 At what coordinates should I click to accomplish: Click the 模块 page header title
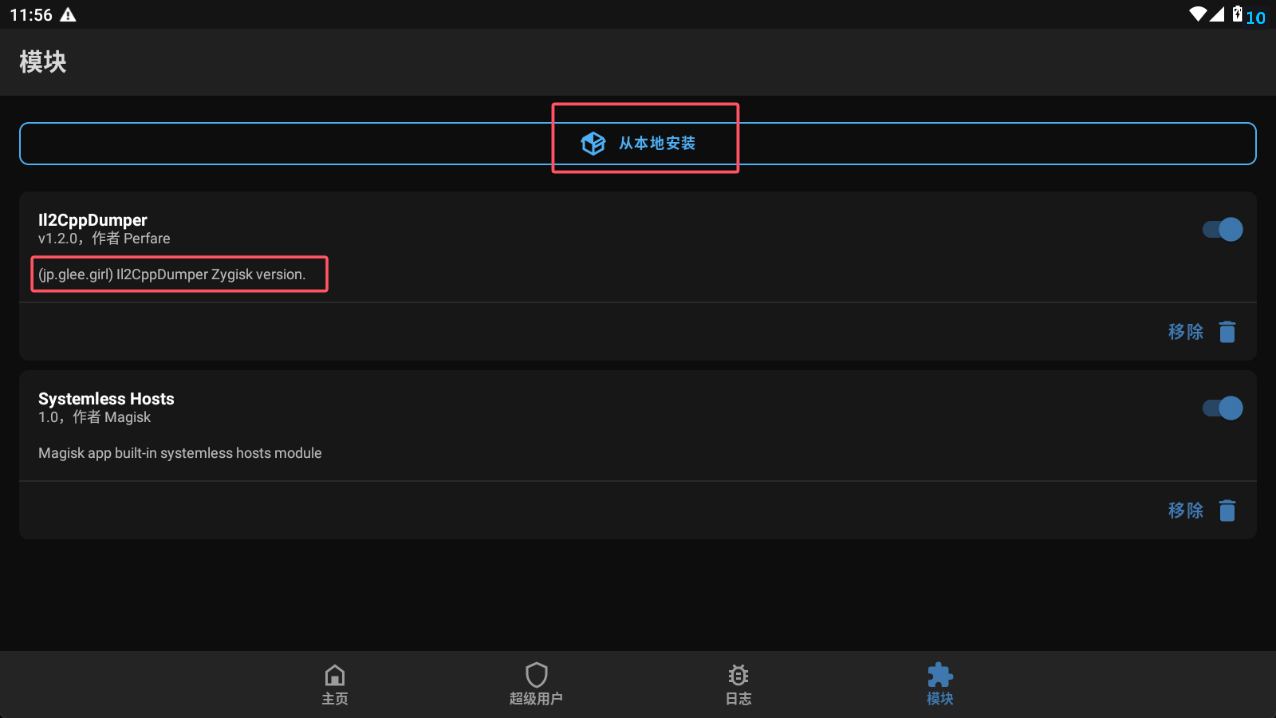(x=43, y=62)
